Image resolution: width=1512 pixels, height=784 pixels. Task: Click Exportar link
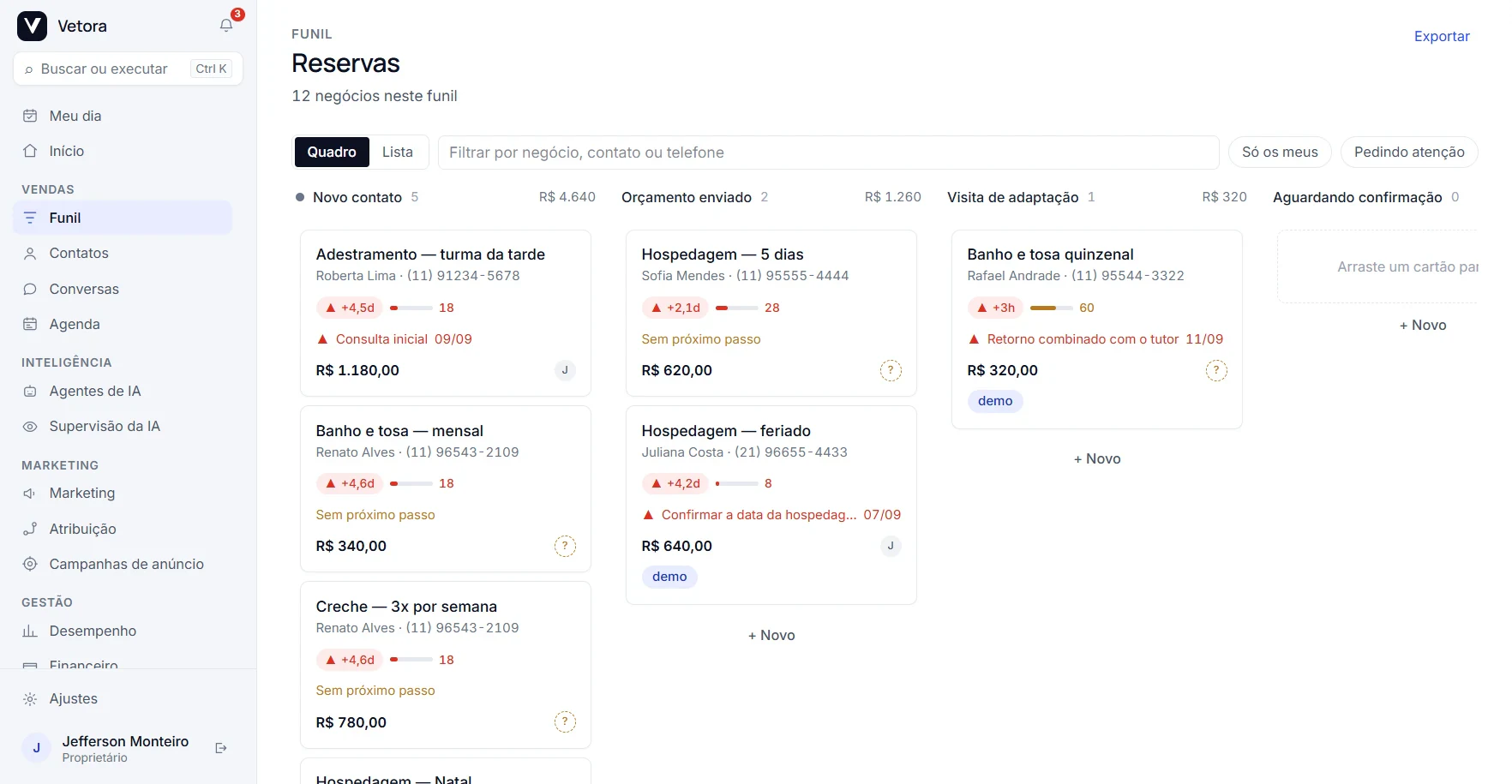(1442, 36)
